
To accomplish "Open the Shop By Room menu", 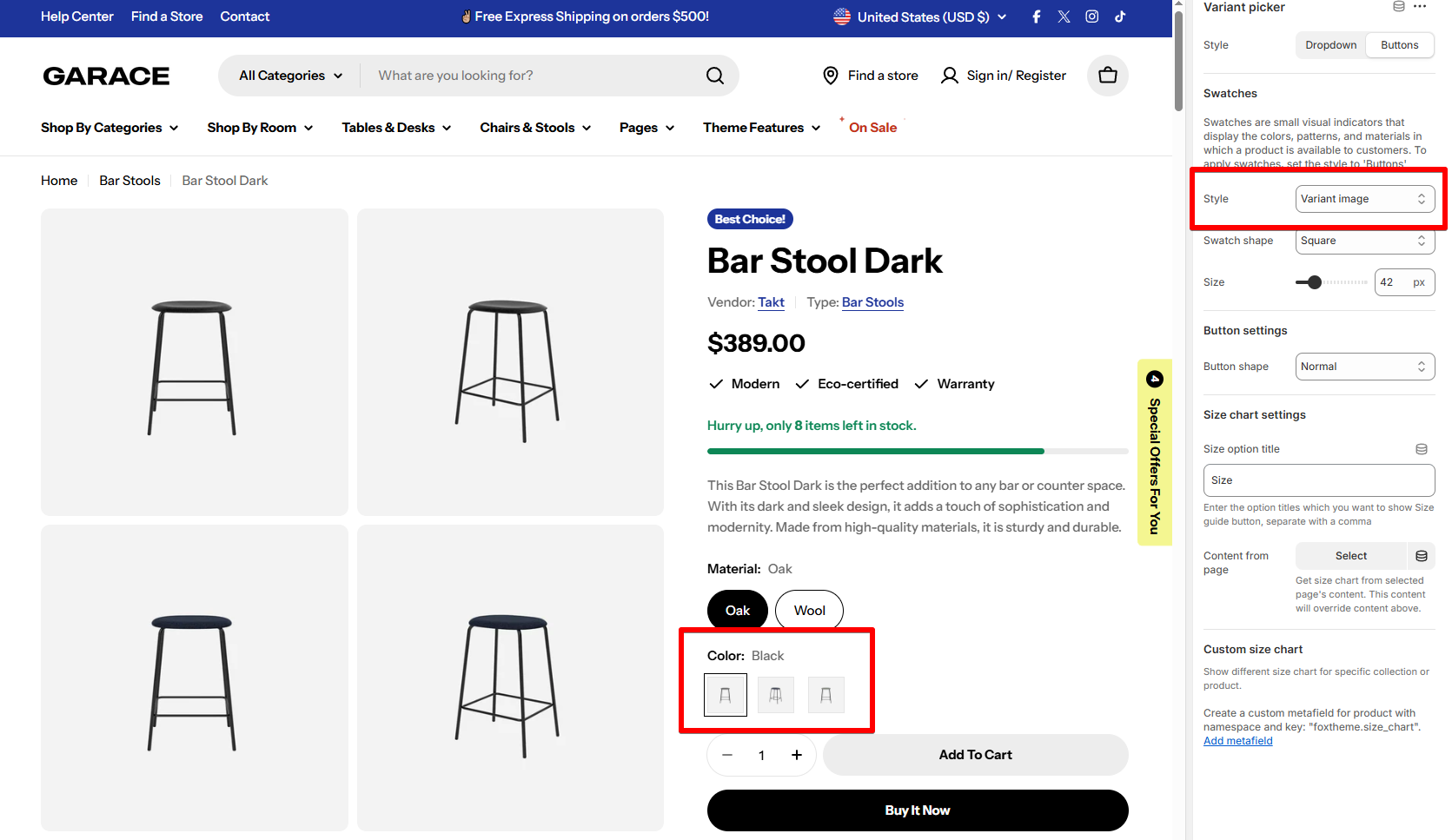I will pos(260,128).
